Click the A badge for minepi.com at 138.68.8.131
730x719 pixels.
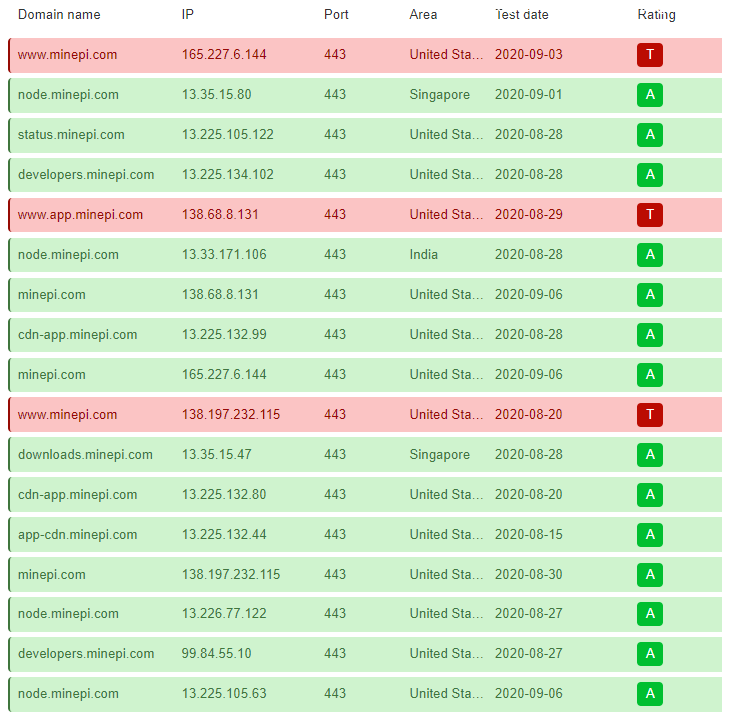tap(649, 295)
